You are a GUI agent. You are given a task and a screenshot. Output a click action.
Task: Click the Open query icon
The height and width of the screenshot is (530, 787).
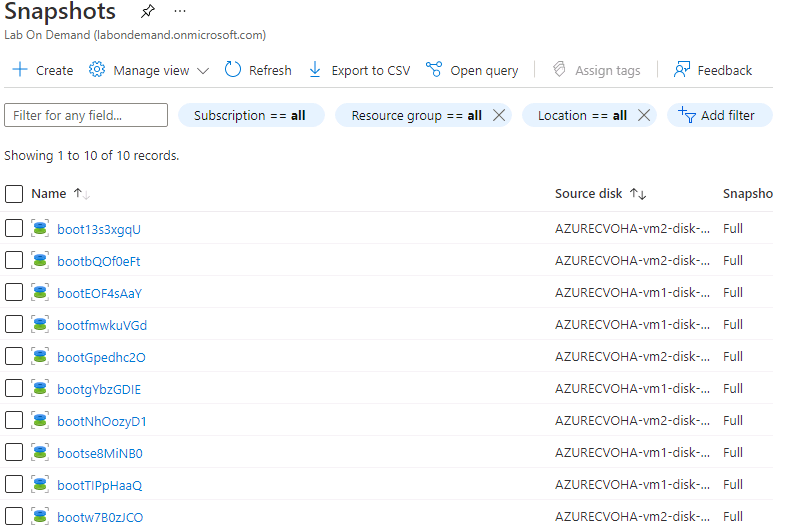click(434, 70)
